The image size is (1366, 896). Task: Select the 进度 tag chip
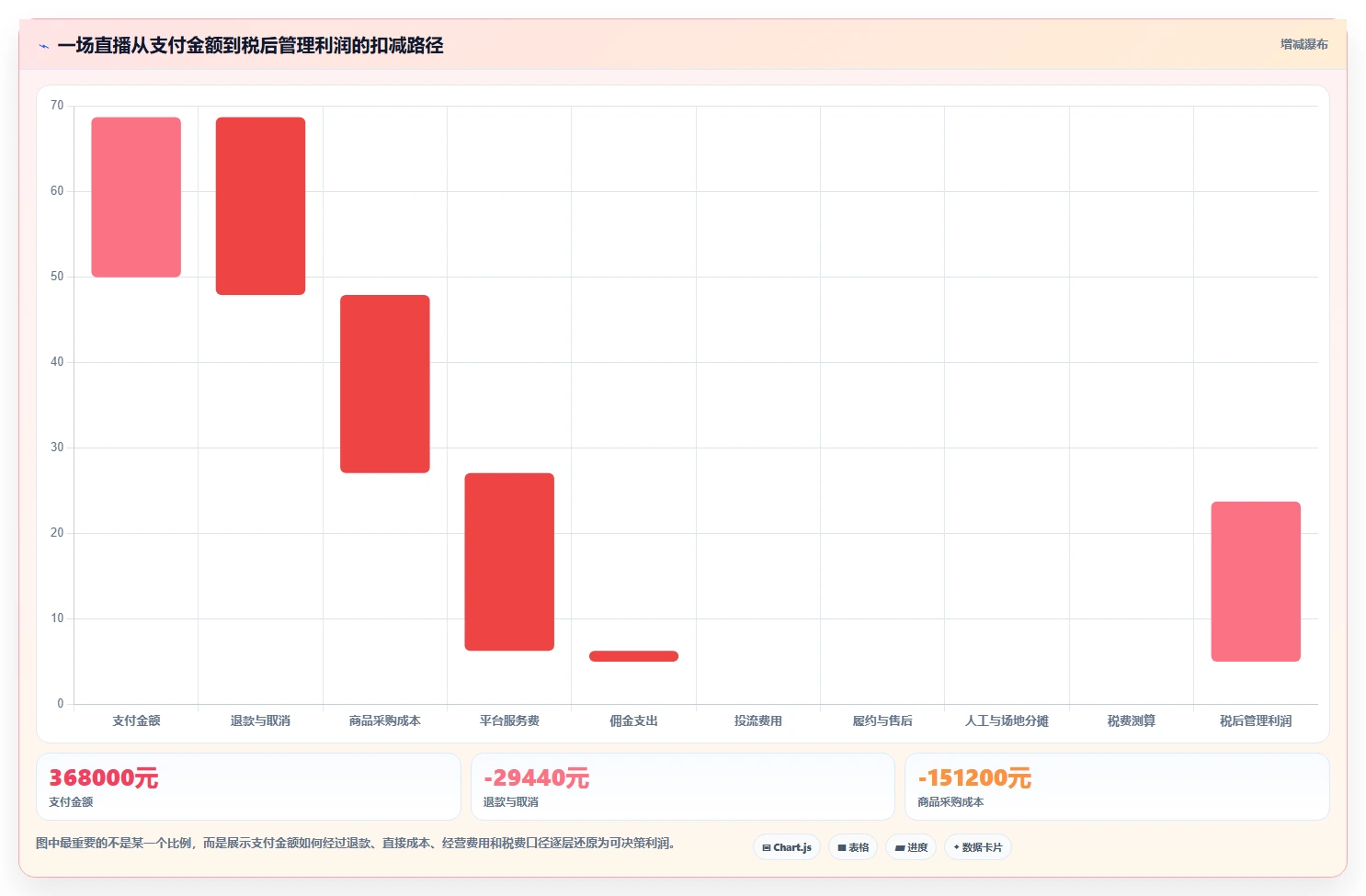pos(911,847)
